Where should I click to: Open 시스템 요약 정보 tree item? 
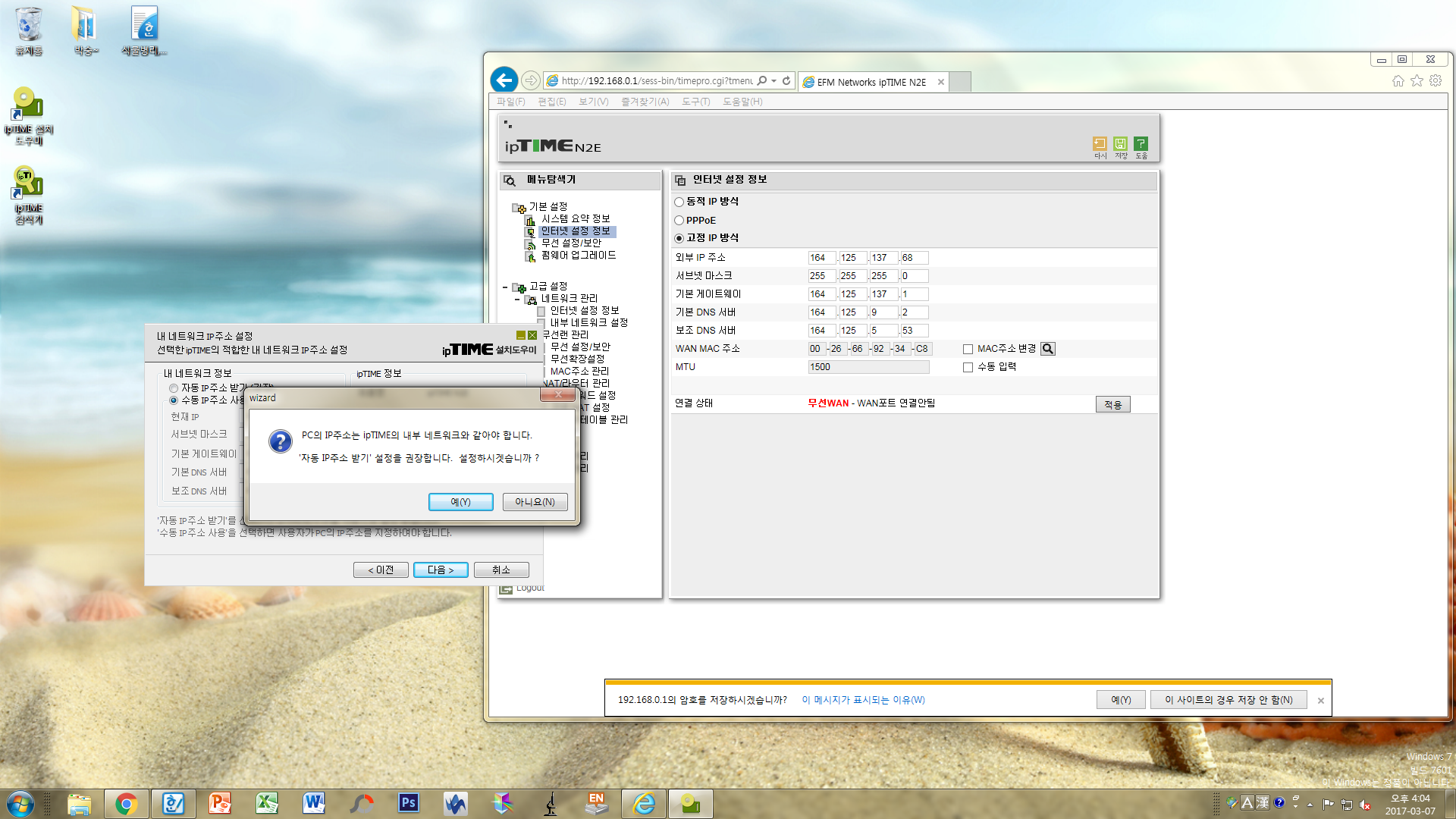click(x=576, y=219)
